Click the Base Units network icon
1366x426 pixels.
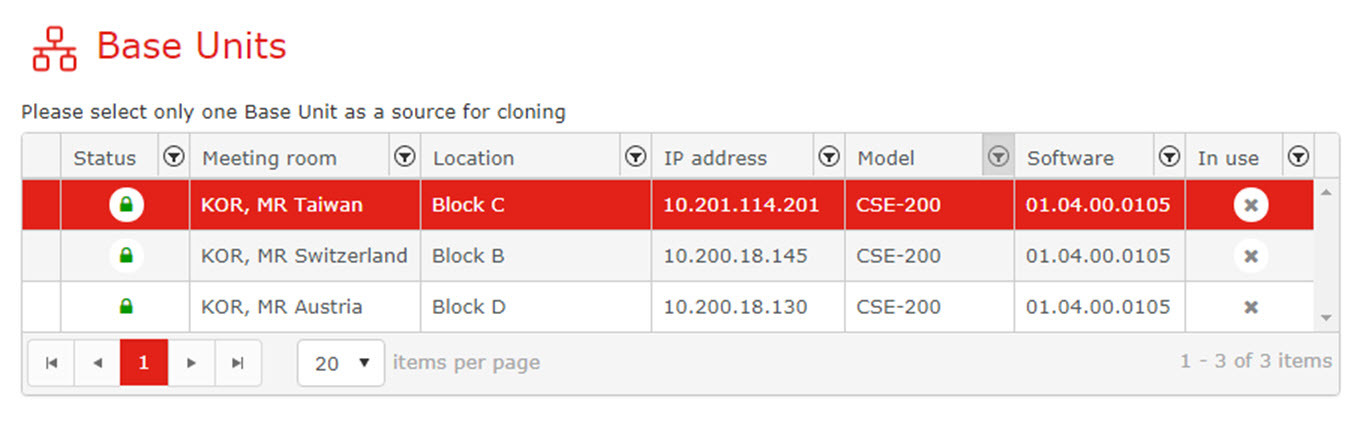[54, 49]
